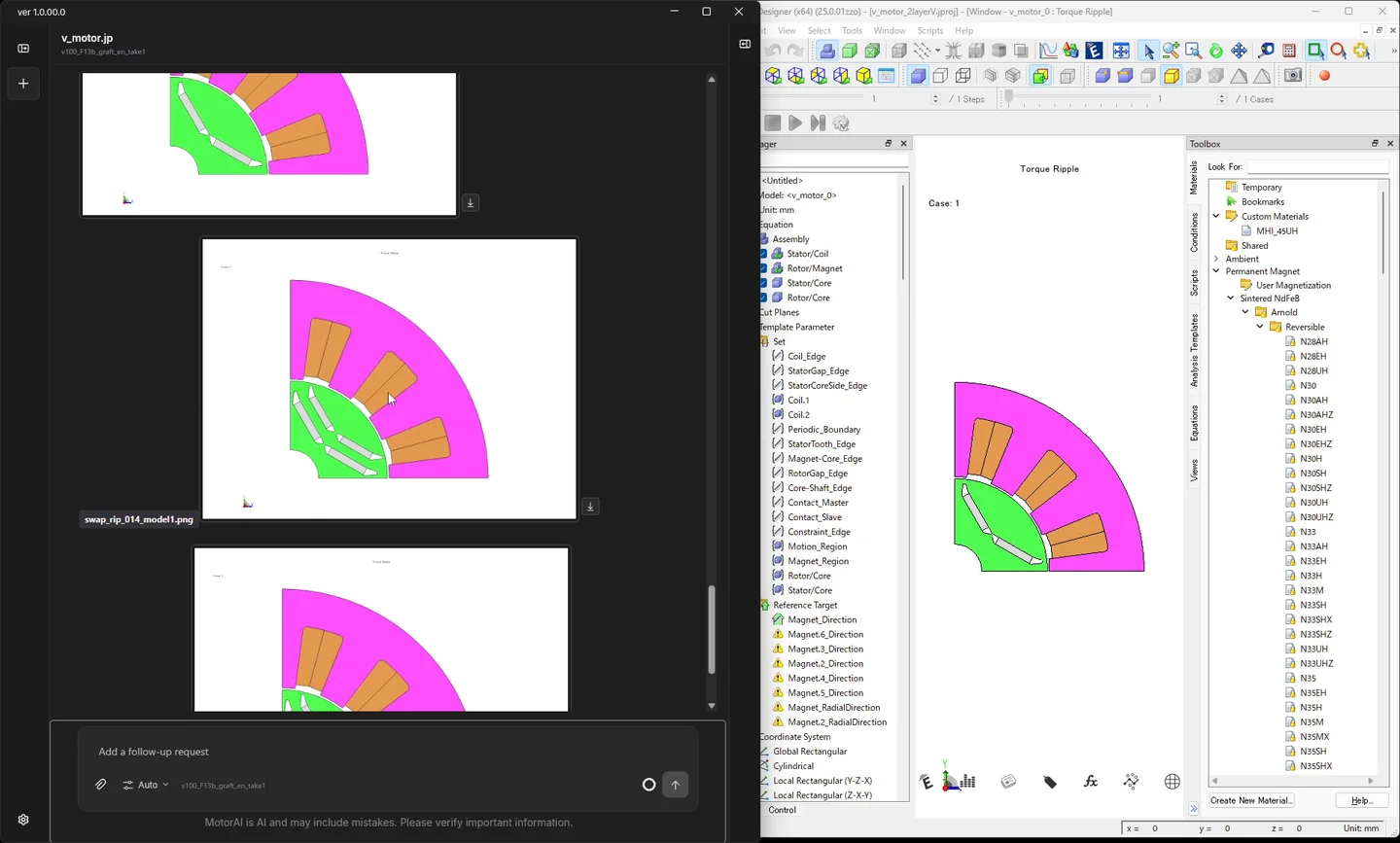Collapse the Custom Materials folder

pyautogui.click(x=1216, y=216)
